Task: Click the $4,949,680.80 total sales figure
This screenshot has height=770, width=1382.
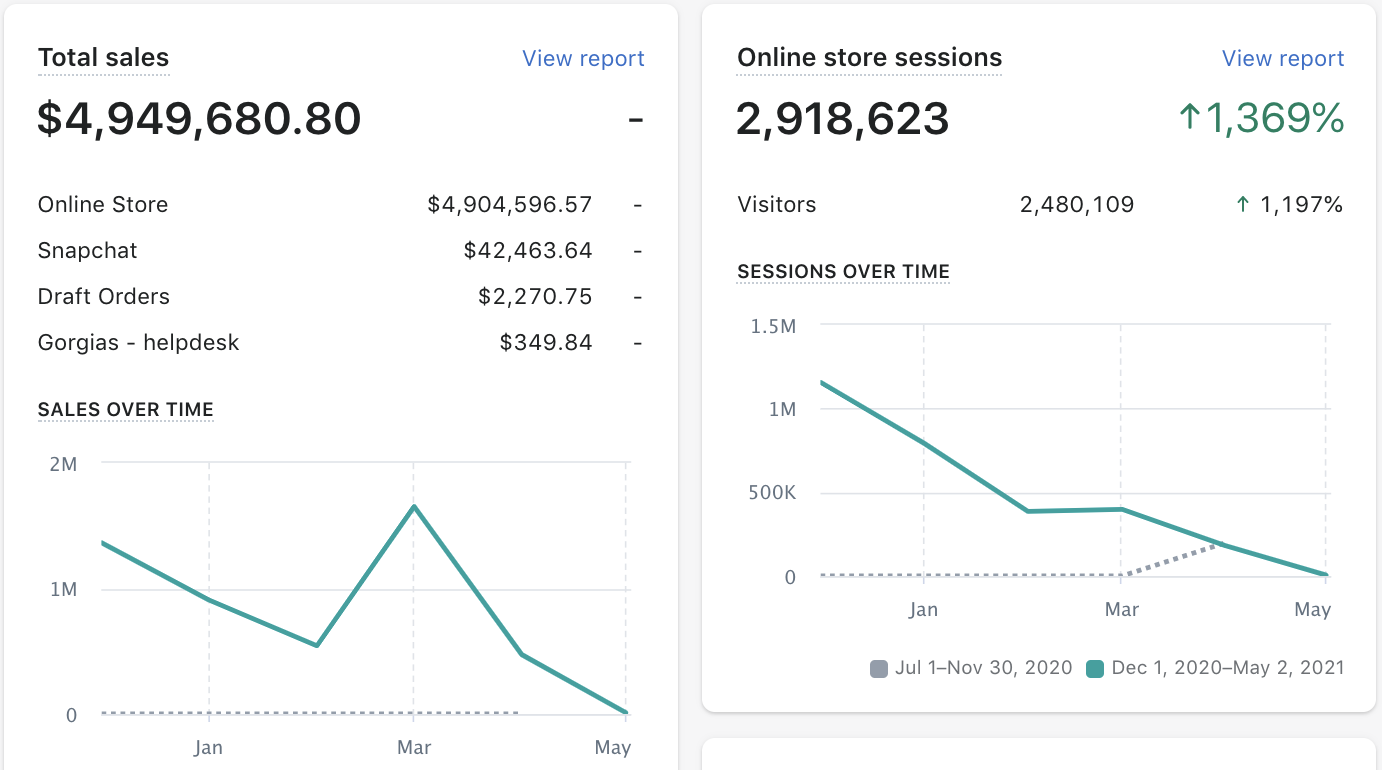Action: point(199,119)
